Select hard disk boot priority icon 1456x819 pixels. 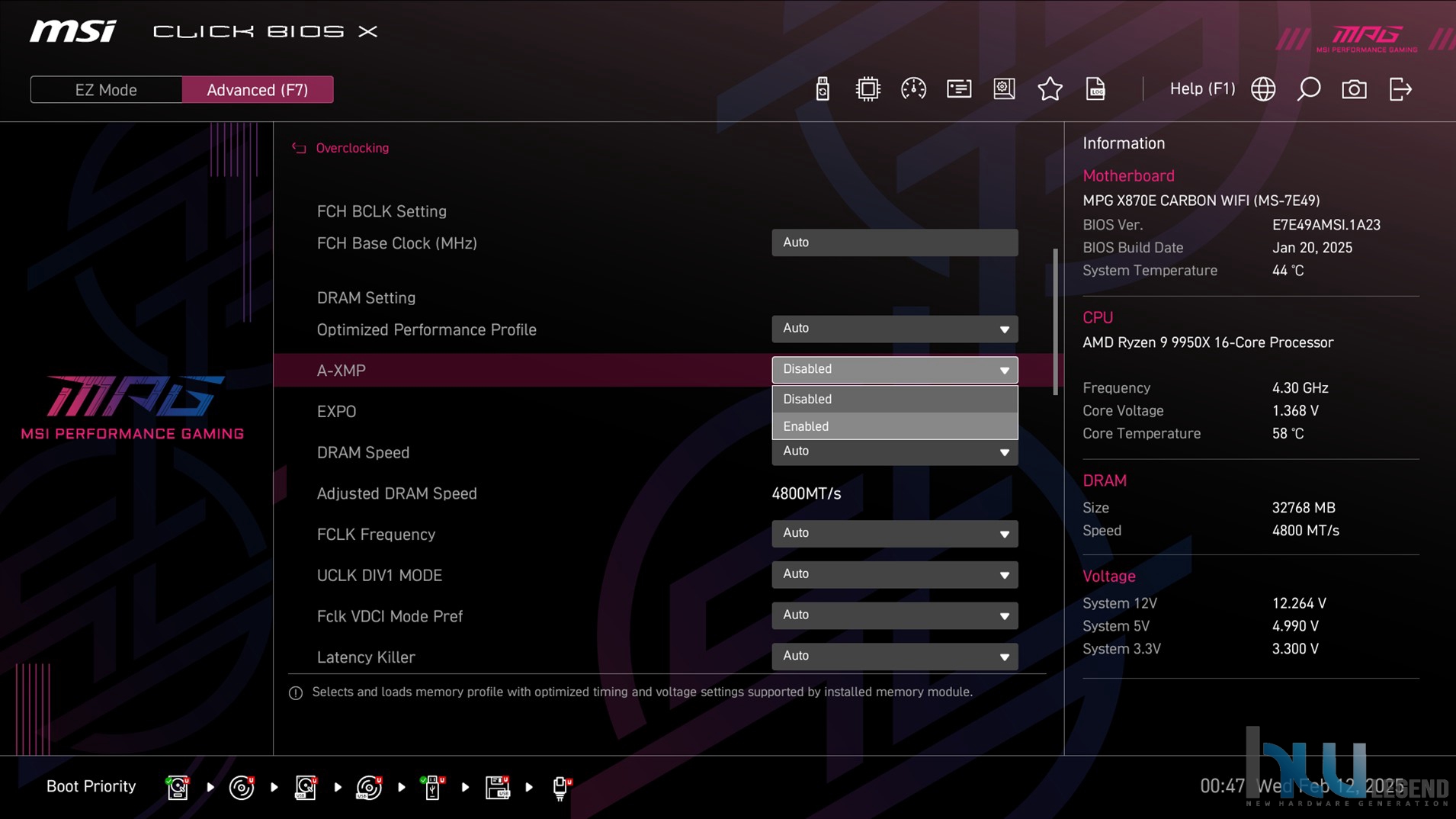[178, 787]
